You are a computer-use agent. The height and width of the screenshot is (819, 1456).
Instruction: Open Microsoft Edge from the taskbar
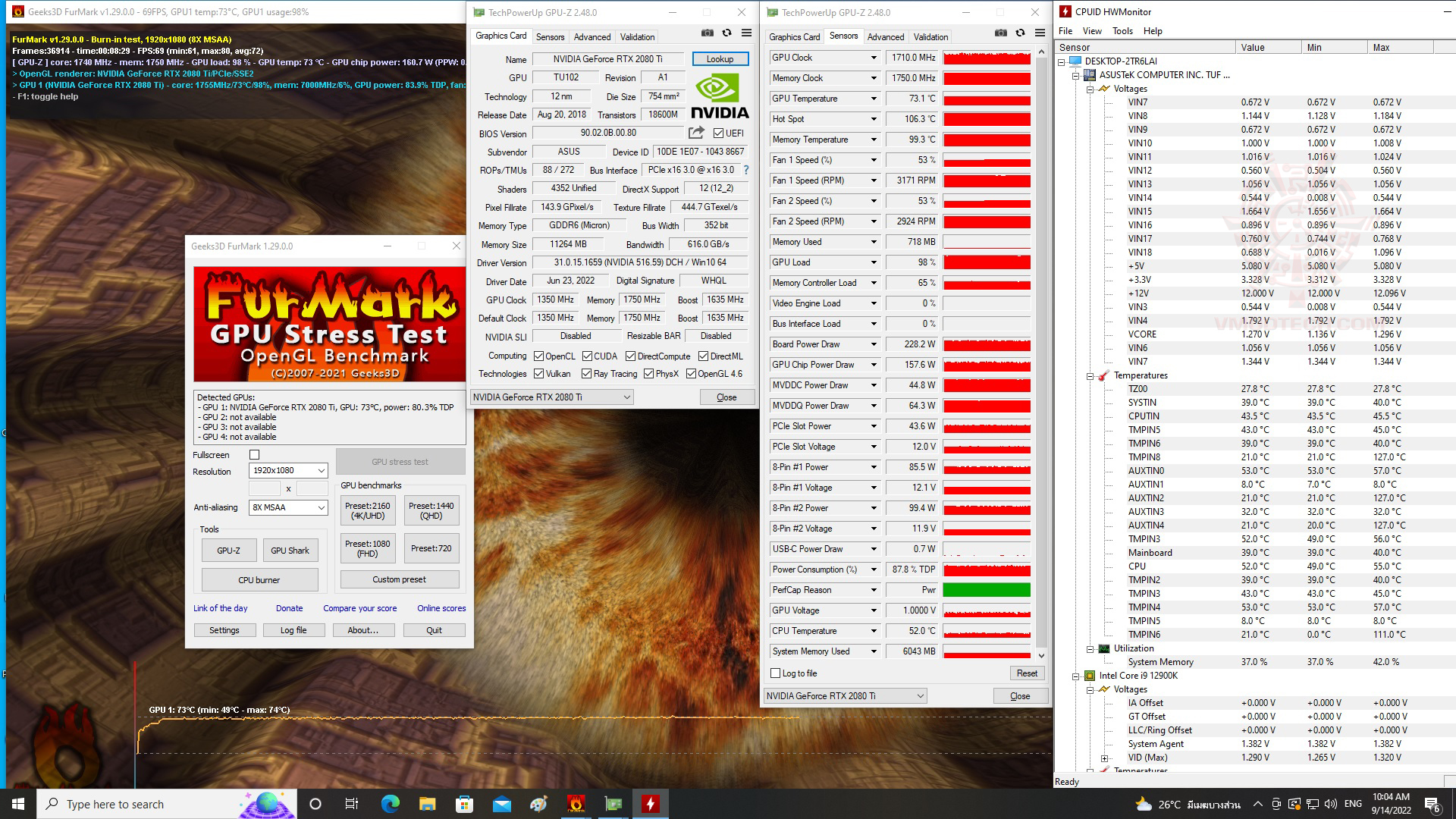coord(390,804)
